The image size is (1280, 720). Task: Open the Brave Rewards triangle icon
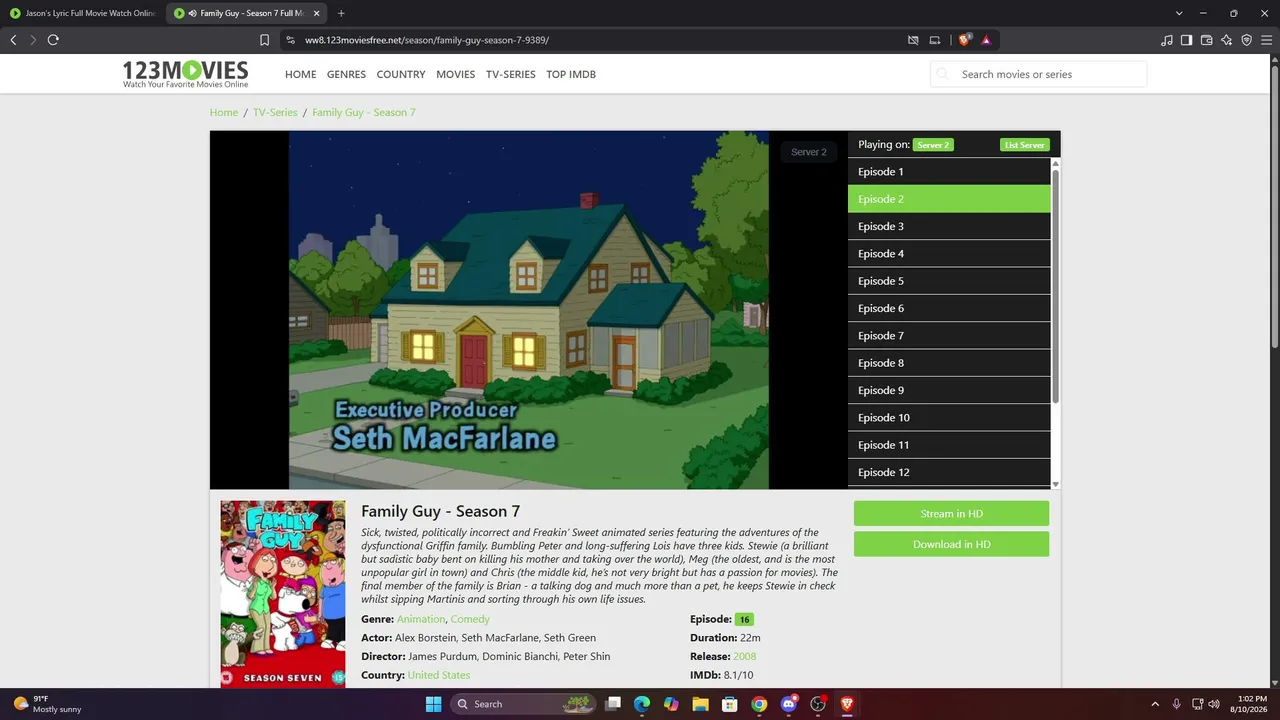pyautogui.click(x=986, y=40)
